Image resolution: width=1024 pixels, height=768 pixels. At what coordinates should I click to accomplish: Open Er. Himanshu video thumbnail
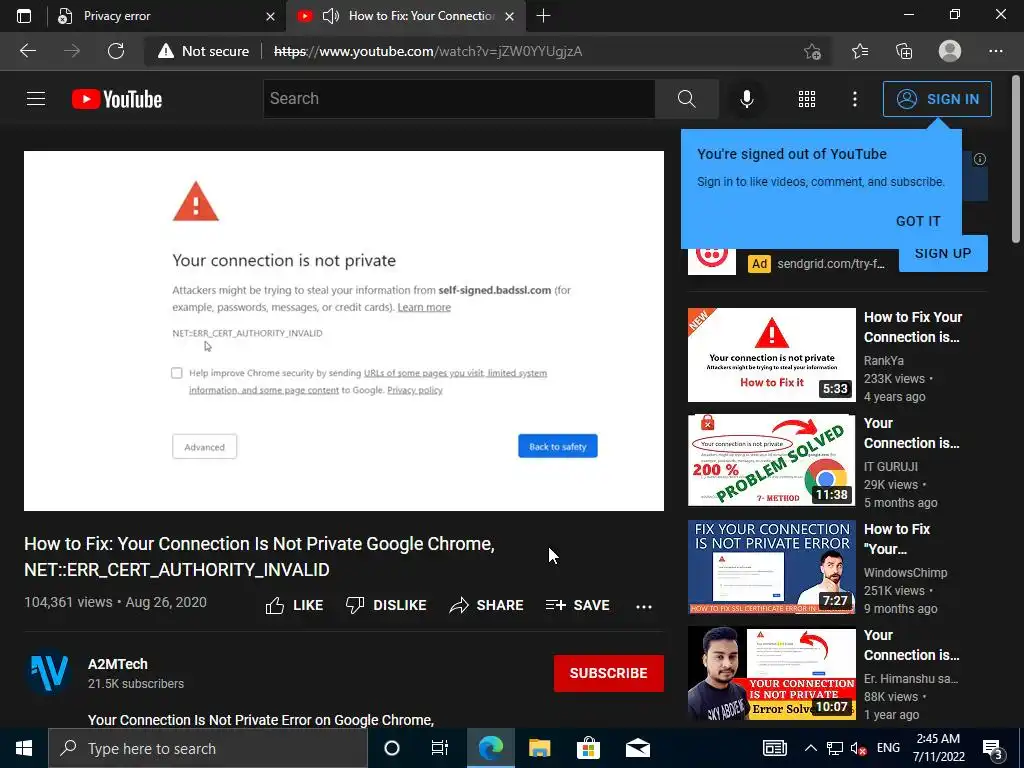pos(771,673)
